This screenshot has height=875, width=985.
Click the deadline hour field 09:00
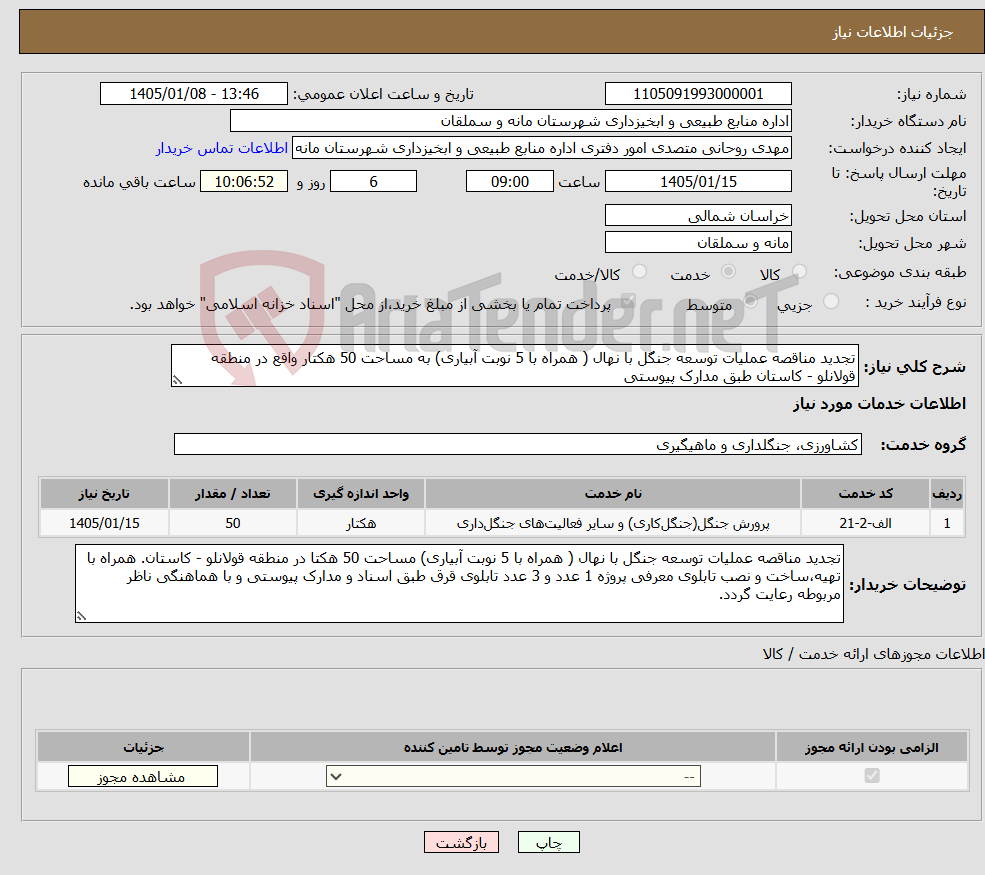[509, 182]
